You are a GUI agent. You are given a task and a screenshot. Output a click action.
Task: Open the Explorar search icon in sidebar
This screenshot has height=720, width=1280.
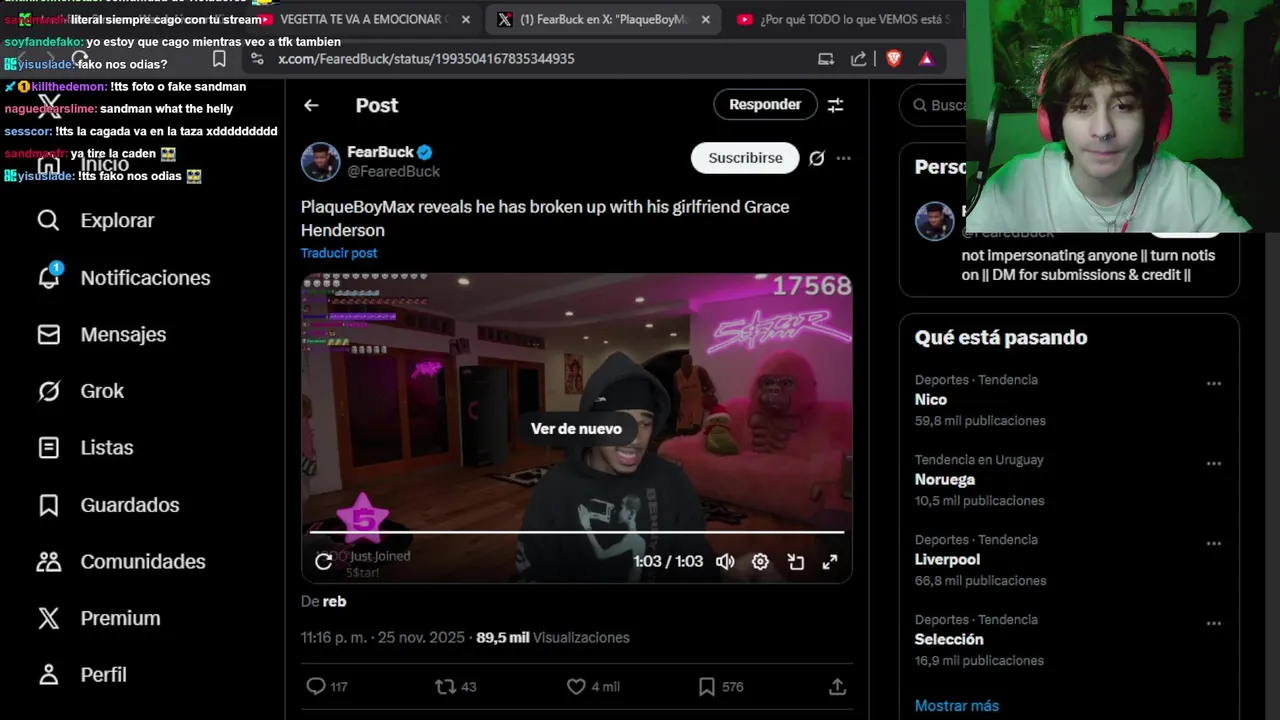pyautogui.click(x=48, y=220)
